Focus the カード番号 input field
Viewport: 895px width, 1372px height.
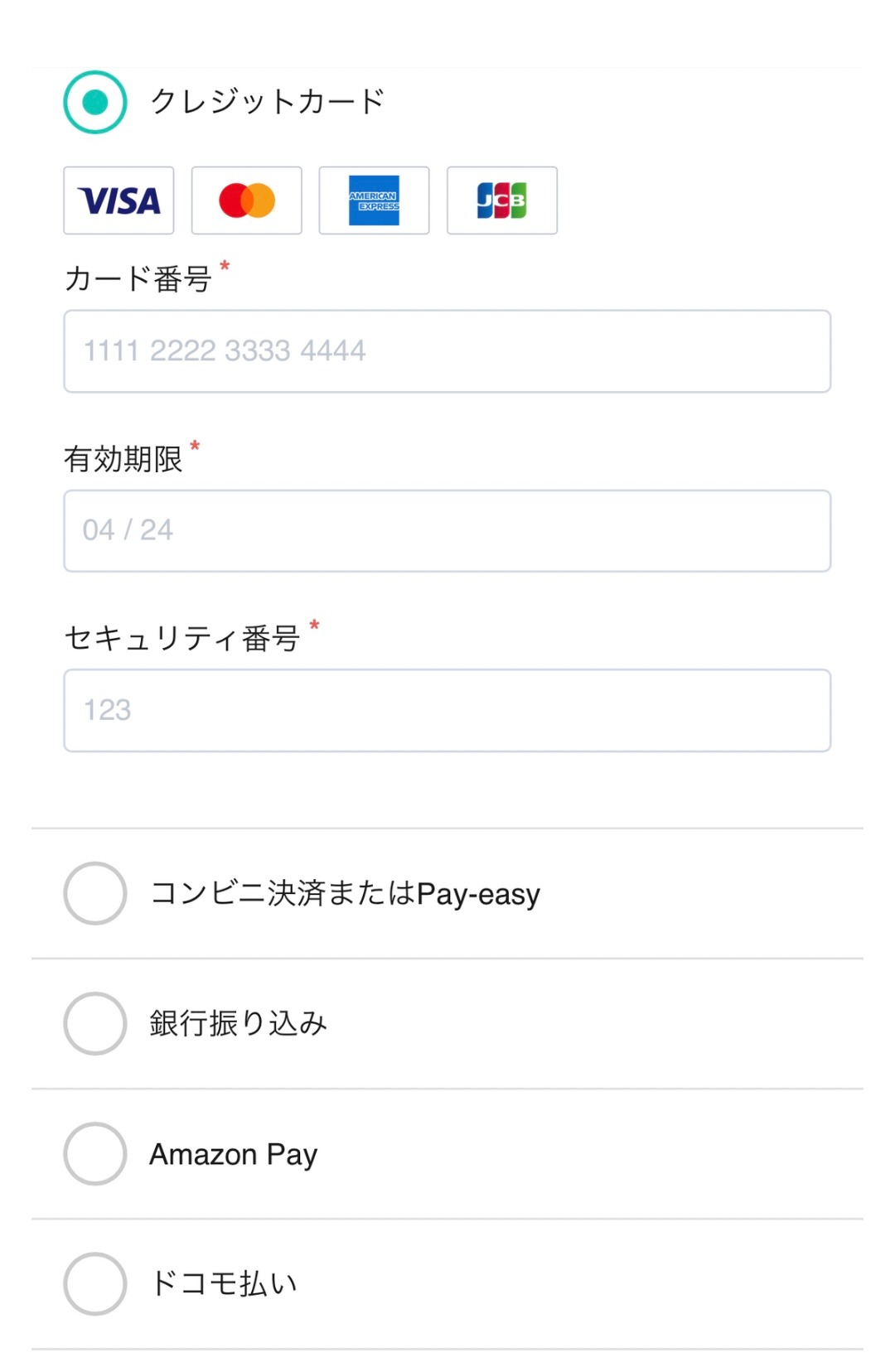tap(447, 351)
